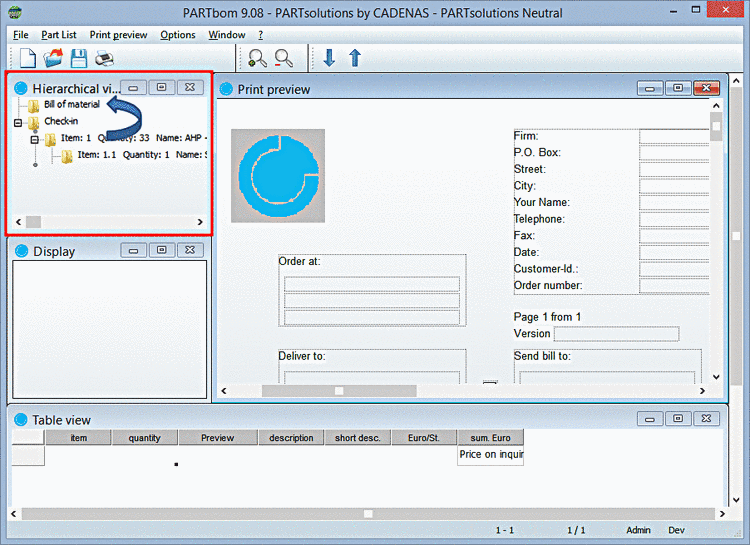
Task: Click the Preview column header
Action: coord(218,438)
